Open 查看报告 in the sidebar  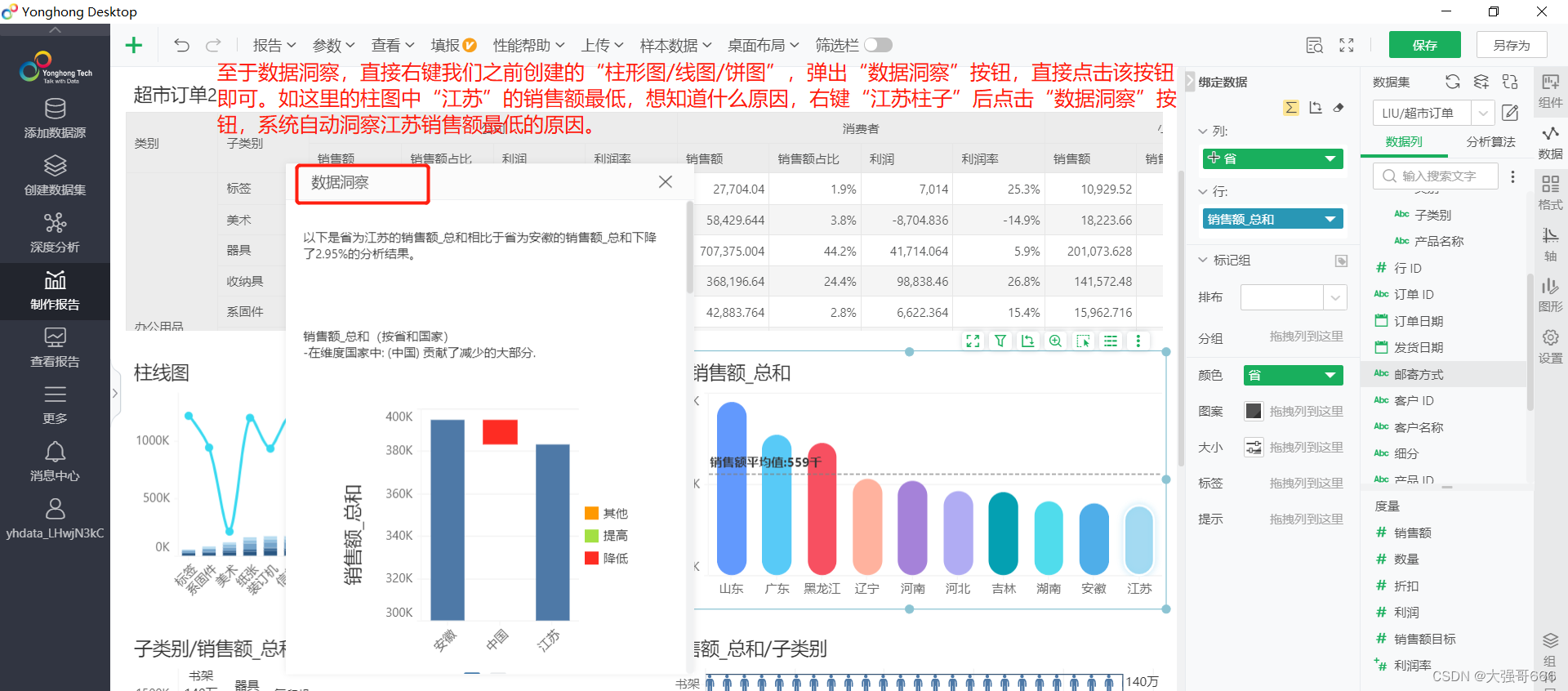tap(55, 347)
